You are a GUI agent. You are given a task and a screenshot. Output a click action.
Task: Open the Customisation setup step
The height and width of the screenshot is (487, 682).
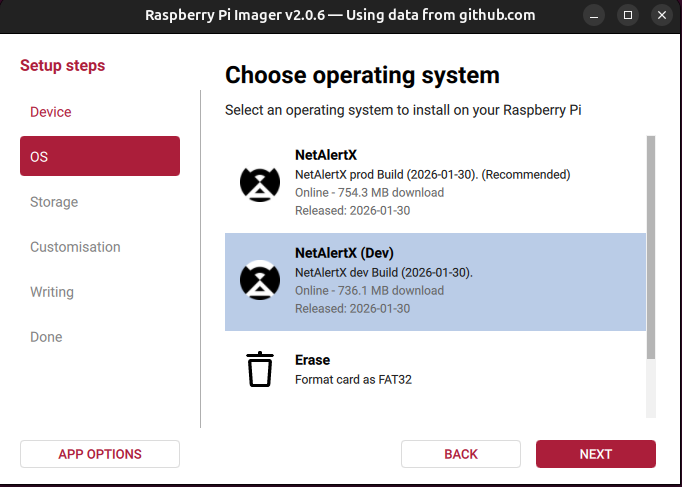point(75,247)
